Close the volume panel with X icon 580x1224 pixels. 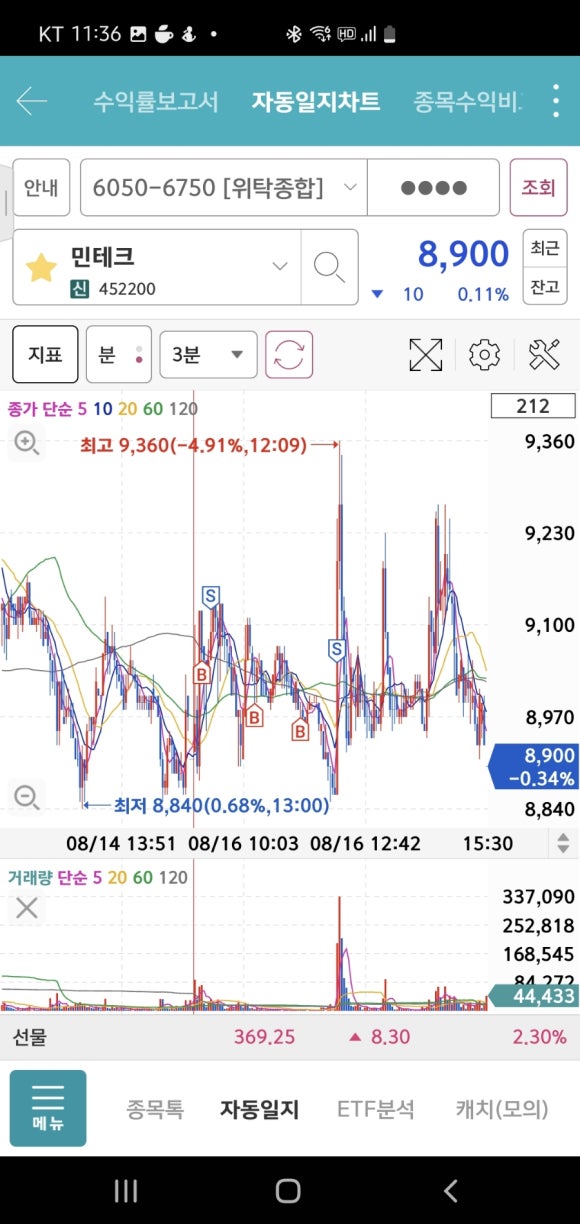click(x=26, y=907)
